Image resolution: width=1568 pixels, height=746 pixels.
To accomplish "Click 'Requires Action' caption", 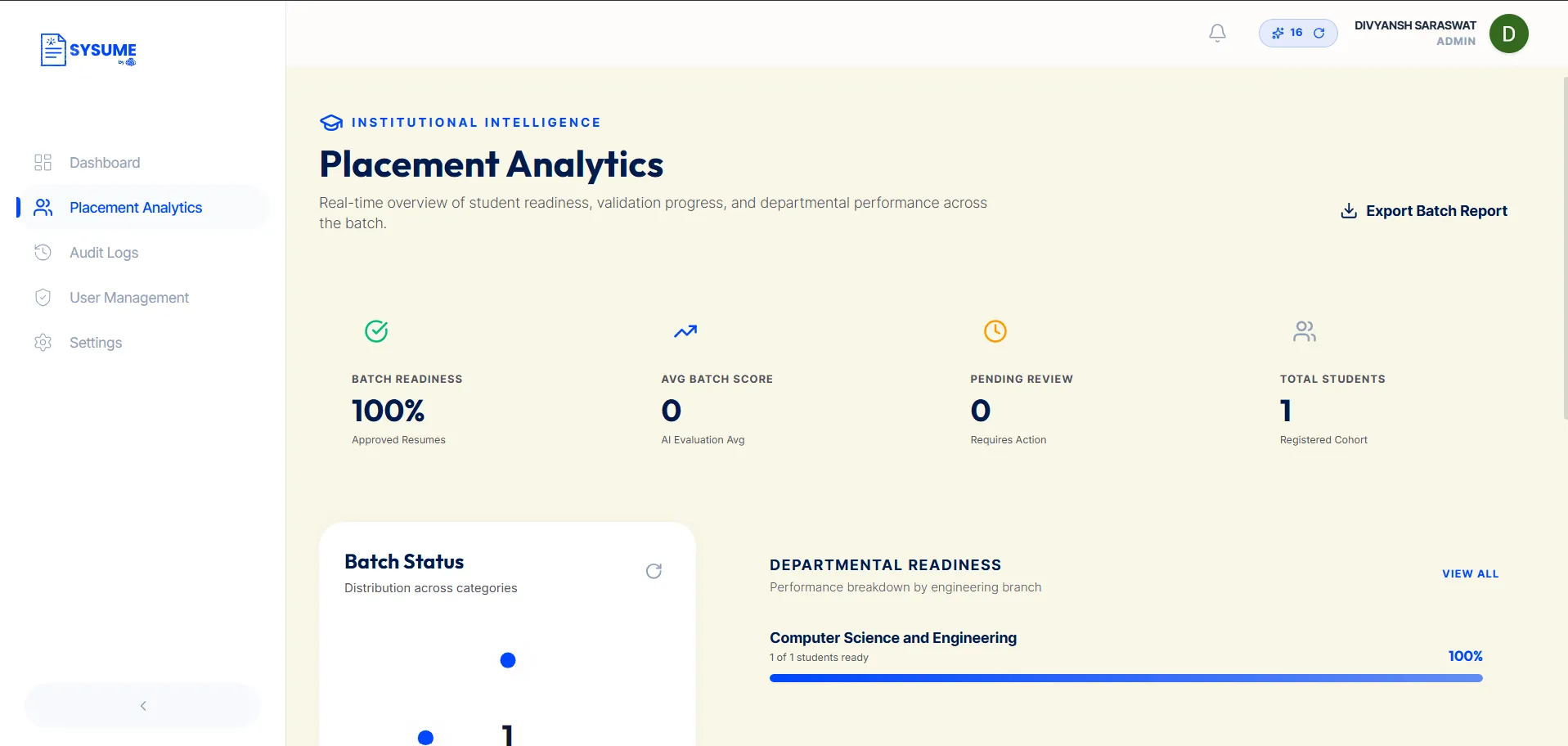I will (1009, 439).
